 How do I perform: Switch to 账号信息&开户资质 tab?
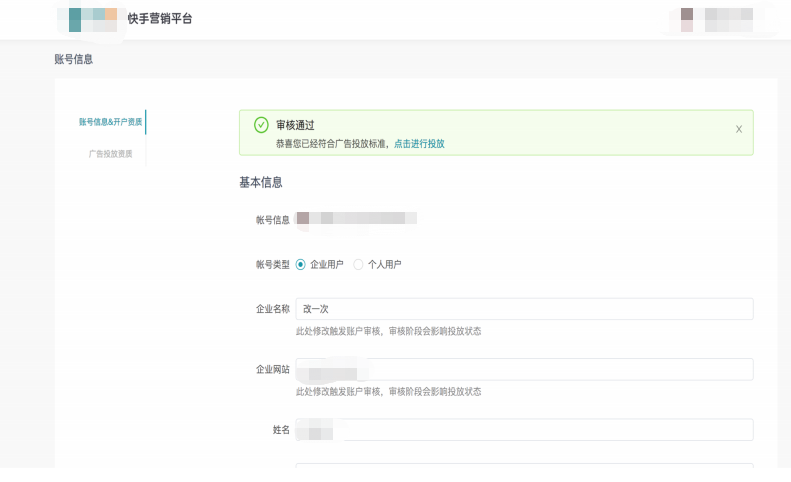pos(110,122)
